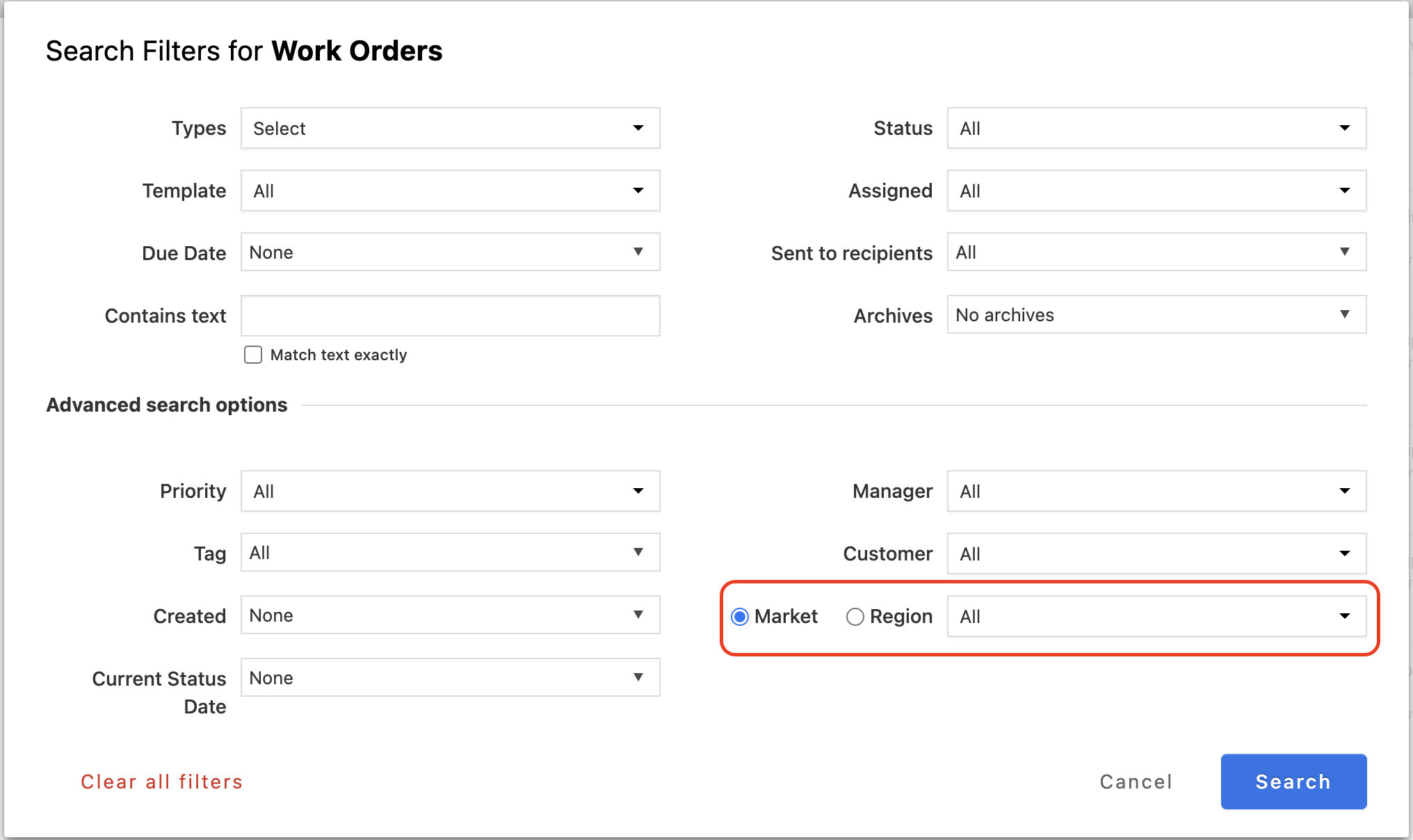
Task: Open the Created date dropdown
Action: tap(450, 615)
